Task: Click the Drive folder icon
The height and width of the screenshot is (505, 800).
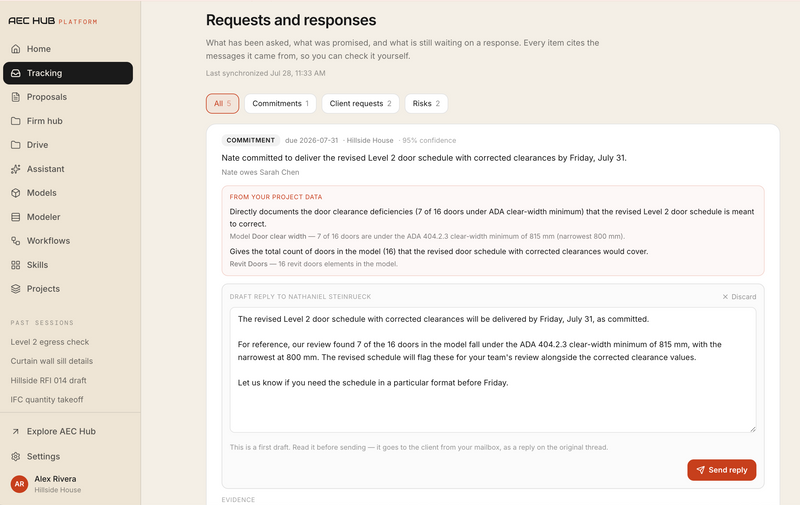Action: pyautogui.click(x=16, y=145)
